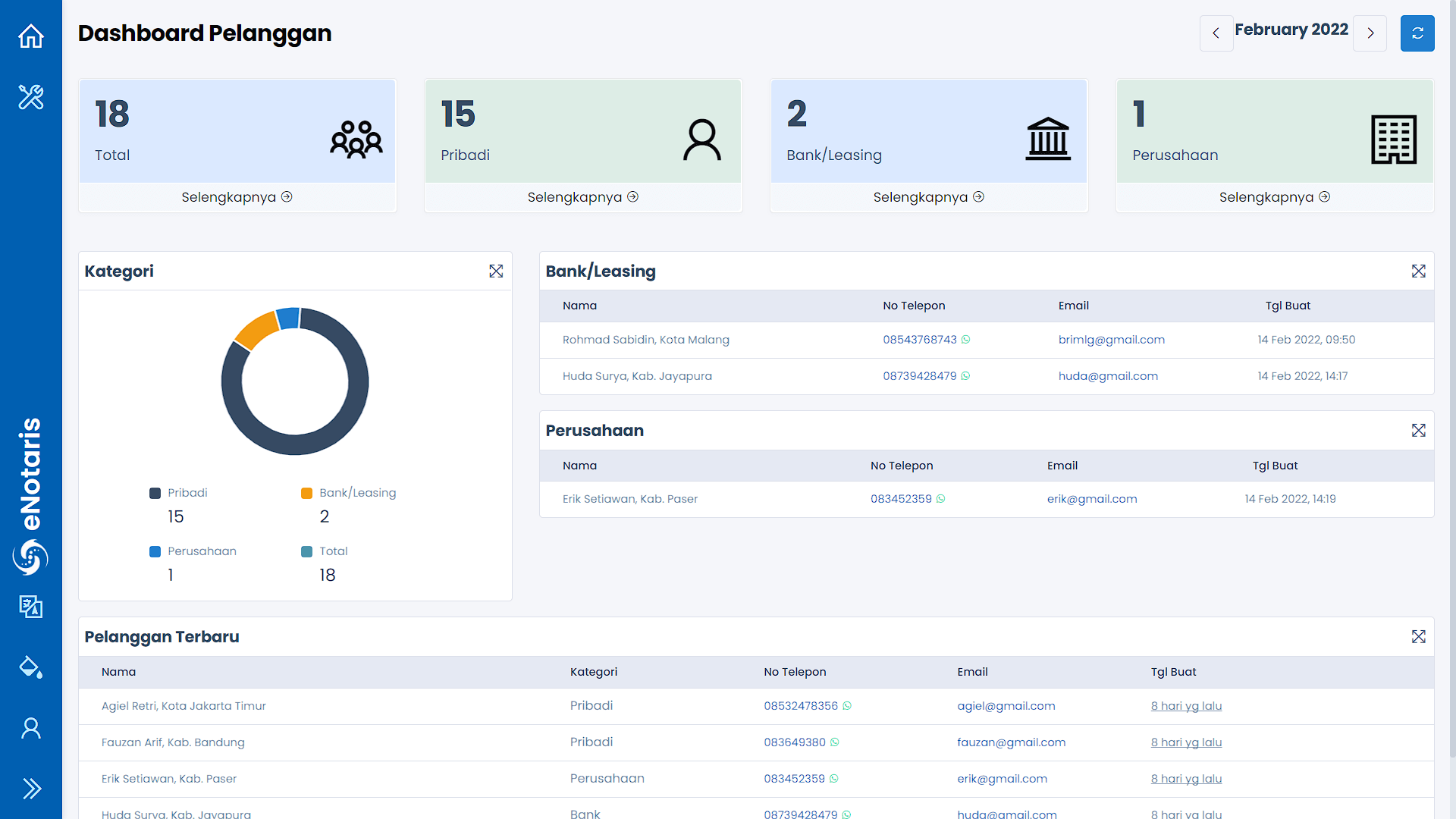
Task: Click '8 hari yg lalu' for Fauzan Arif
Action: (x=1186, y=742)
